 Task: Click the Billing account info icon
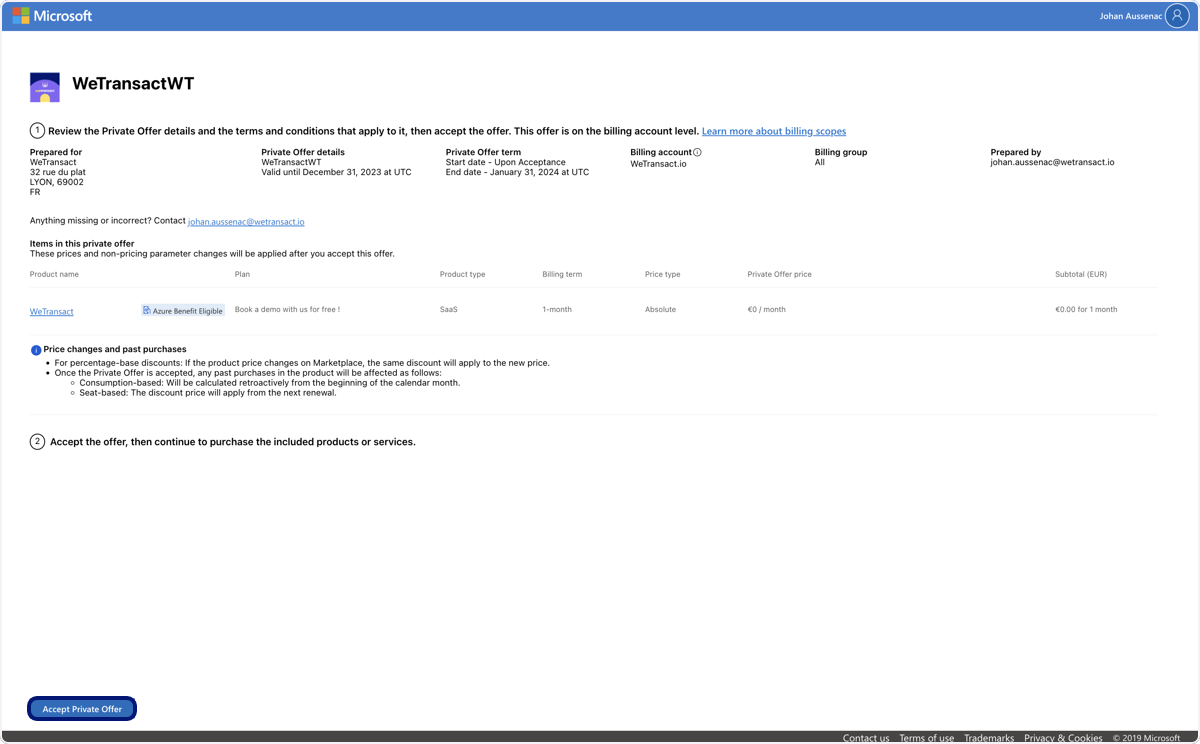697,152
